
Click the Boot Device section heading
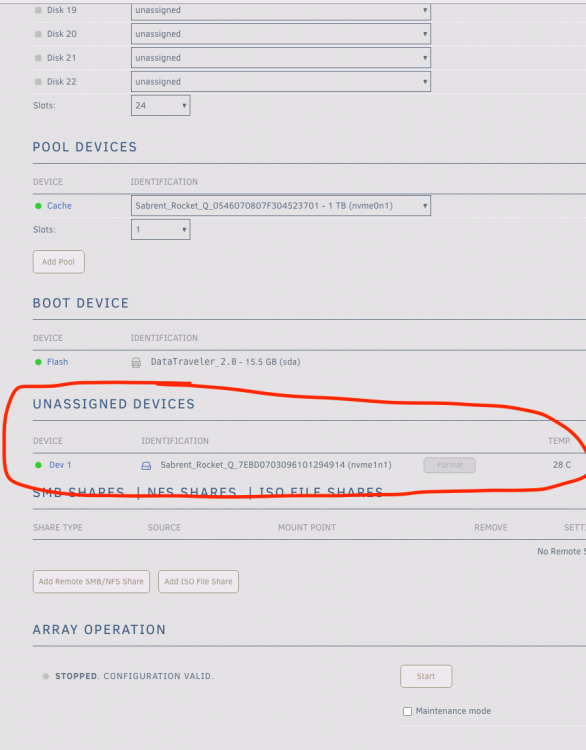point(81,303)
